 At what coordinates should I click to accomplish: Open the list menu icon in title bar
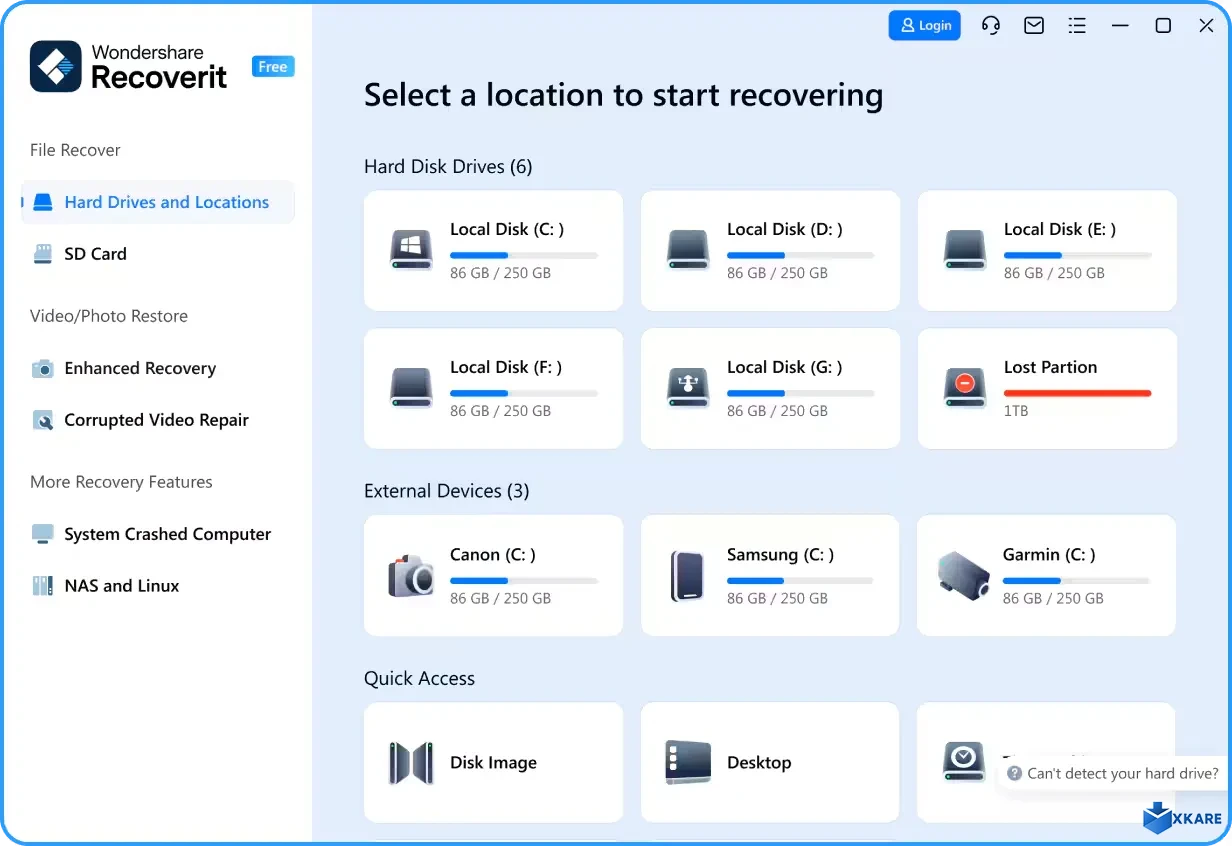click(1077, 26)
